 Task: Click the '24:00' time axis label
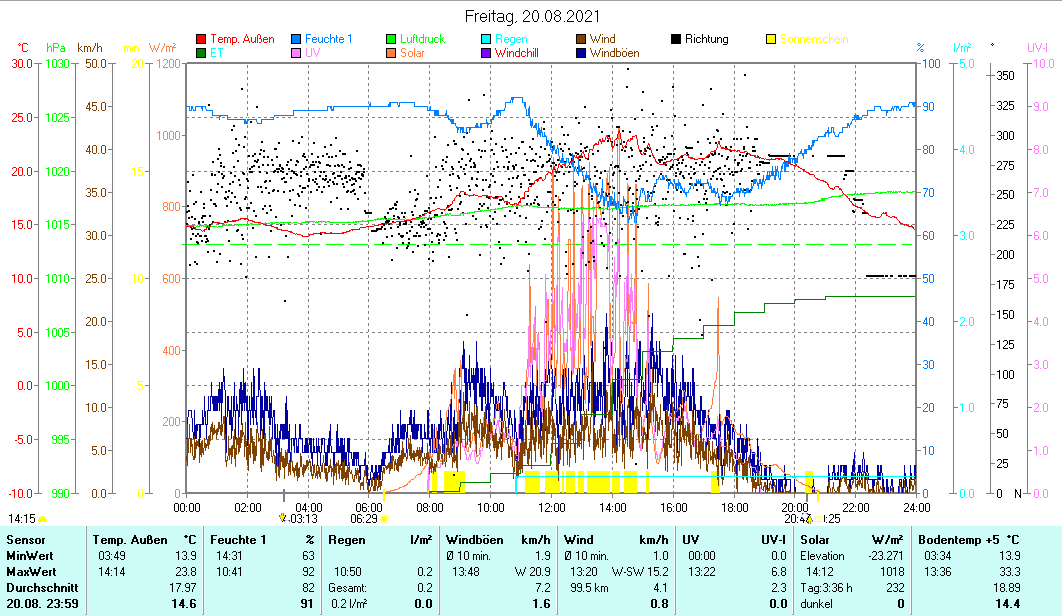[x=916, y=508]
